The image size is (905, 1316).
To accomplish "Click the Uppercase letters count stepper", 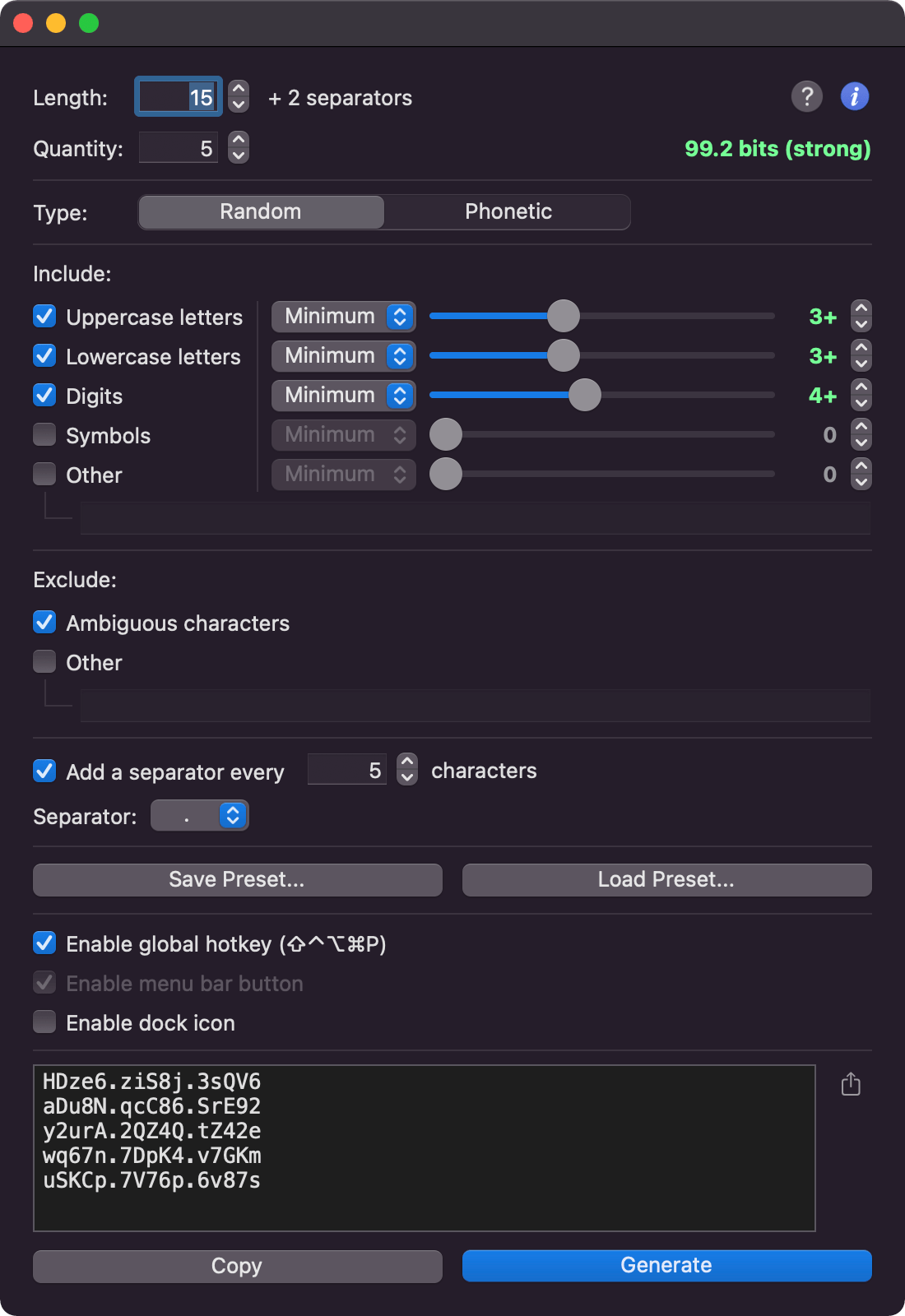I will pyautogui.click(x=861, y=316).
